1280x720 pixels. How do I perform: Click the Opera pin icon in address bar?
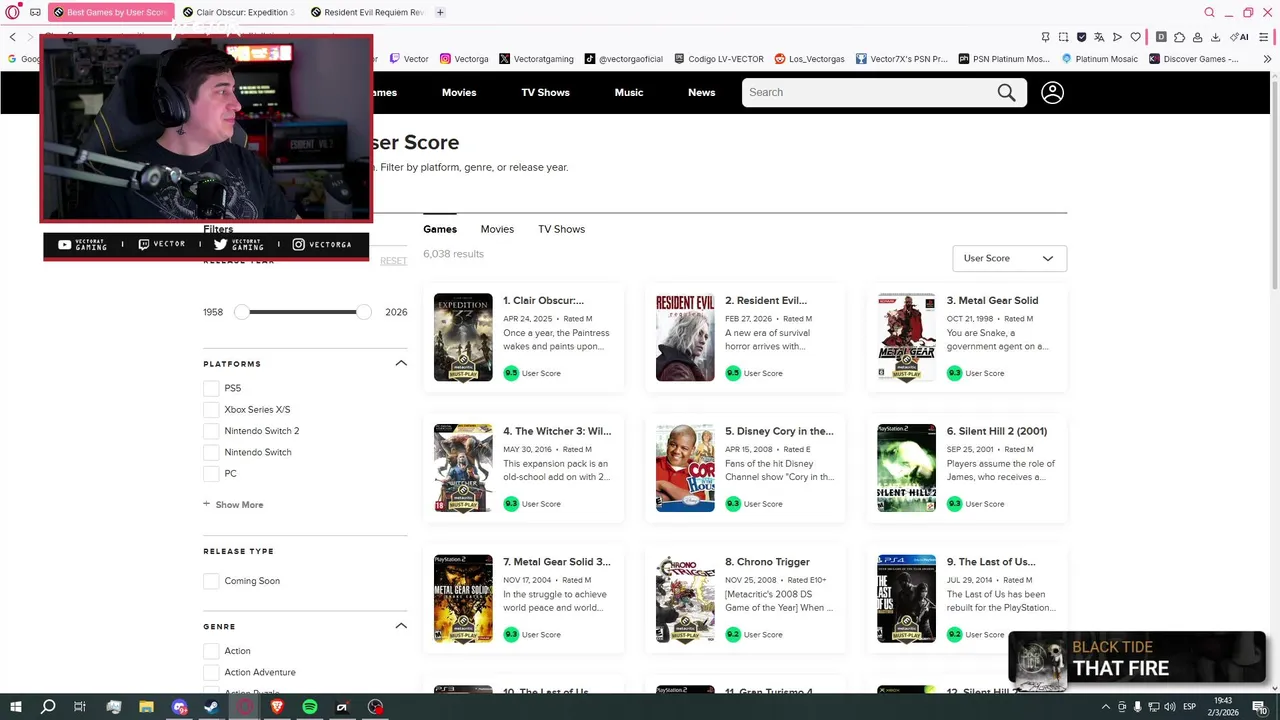1045,37
